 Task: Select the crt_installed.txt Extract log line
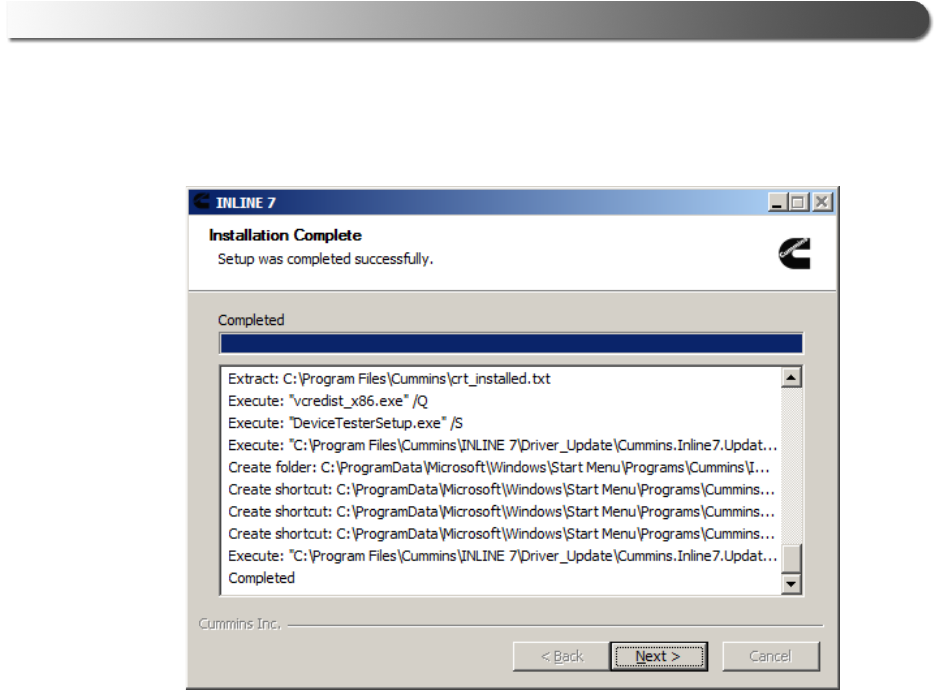tap(389, 378)
